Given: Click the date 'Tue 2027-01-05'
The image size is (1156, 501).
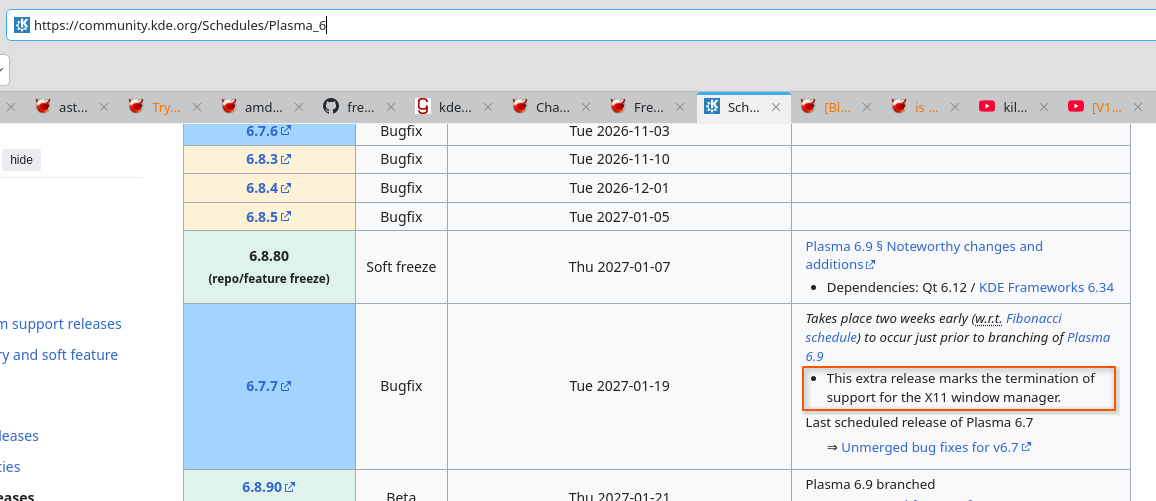Looking at the screenshot, I should point(619,217).
